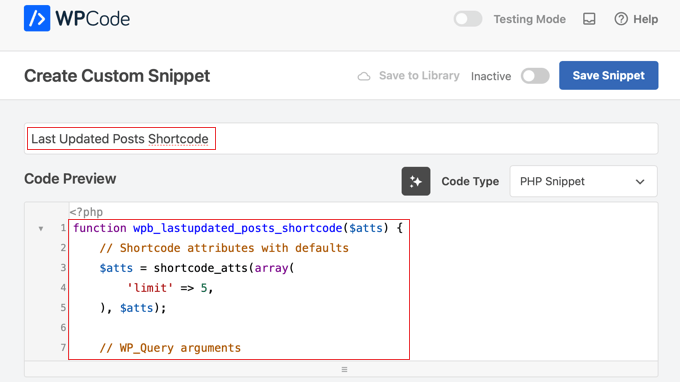Click line number 6 in the gutter

tap(63, 327)
